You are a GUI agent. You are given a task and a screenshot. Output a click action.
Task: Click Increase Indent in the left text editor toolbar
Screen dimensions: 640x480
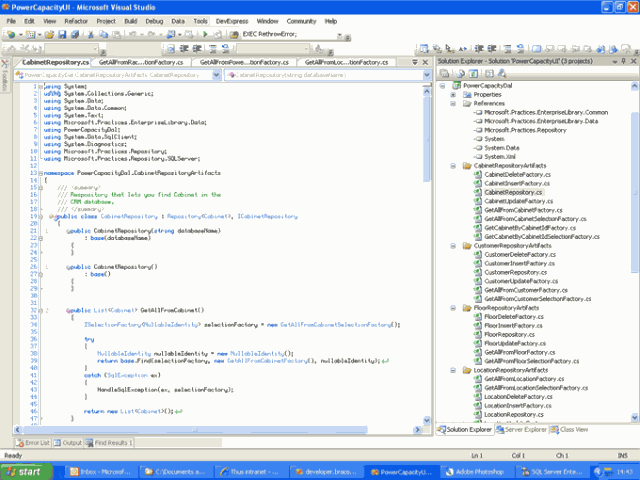point(197,49)
